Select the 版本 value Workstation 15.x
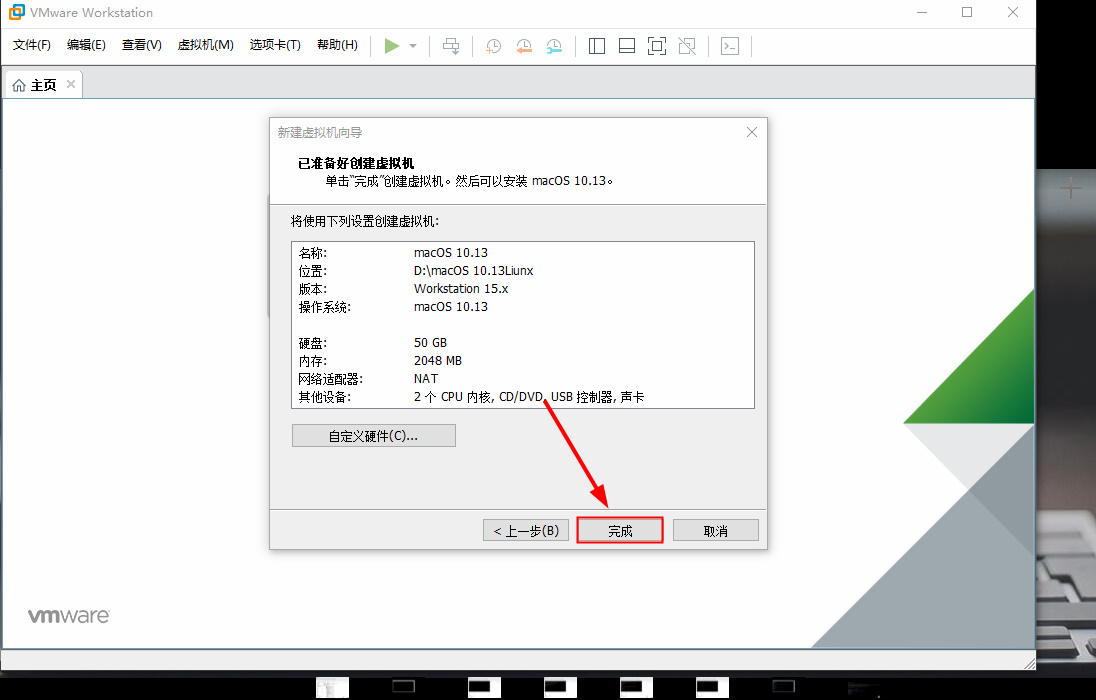The image size is (1096, 700). (461, 289)
